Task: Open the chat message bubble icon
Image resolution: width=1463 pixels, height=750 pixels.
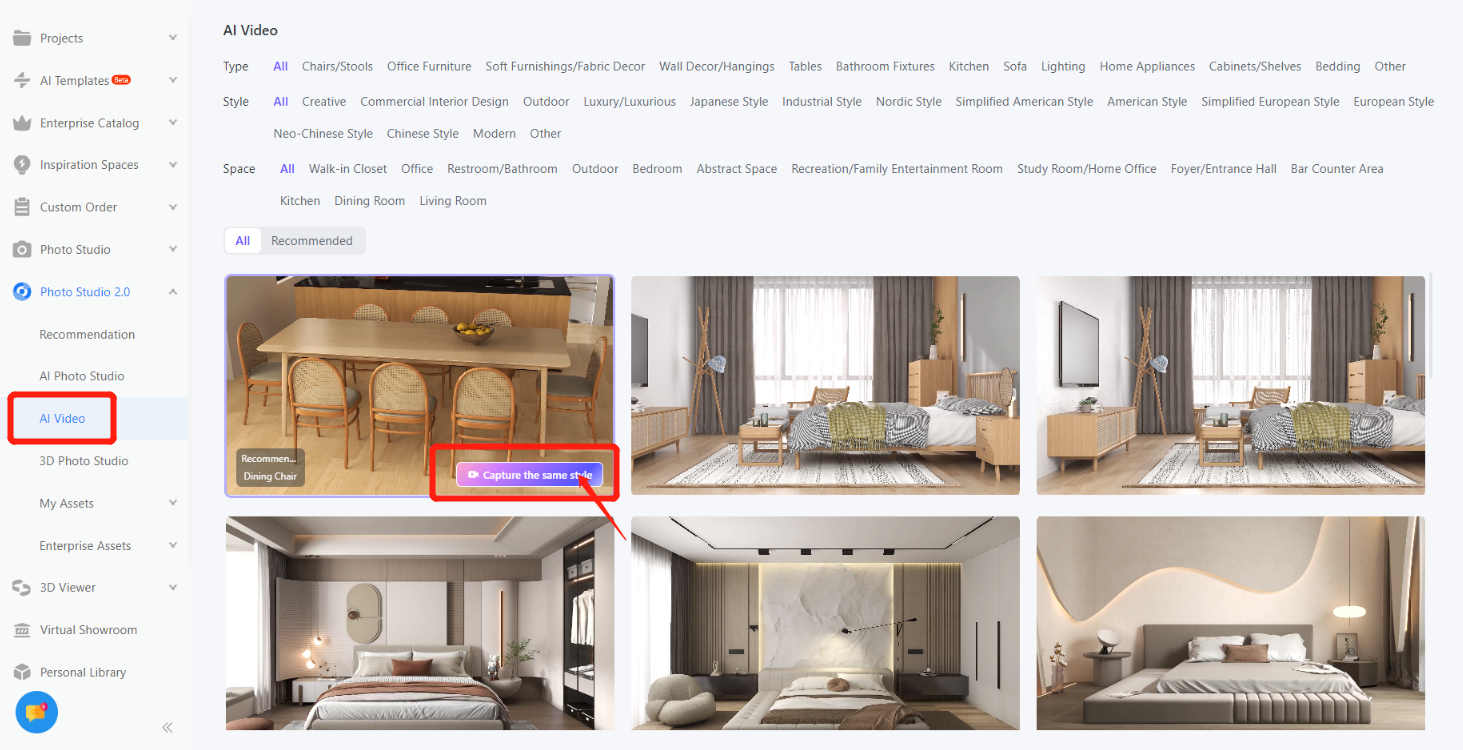Action: tap(37, 713)
